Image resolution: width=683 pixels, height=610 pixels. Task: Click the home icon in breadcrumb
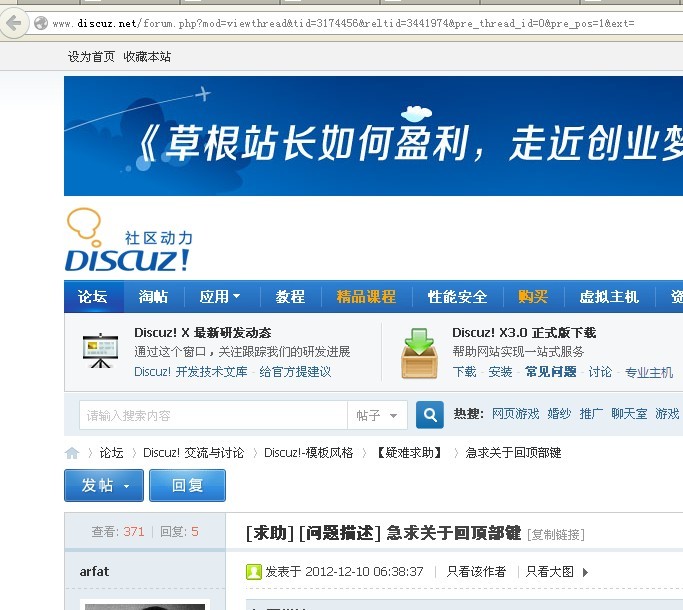click(x=72, y=453)
